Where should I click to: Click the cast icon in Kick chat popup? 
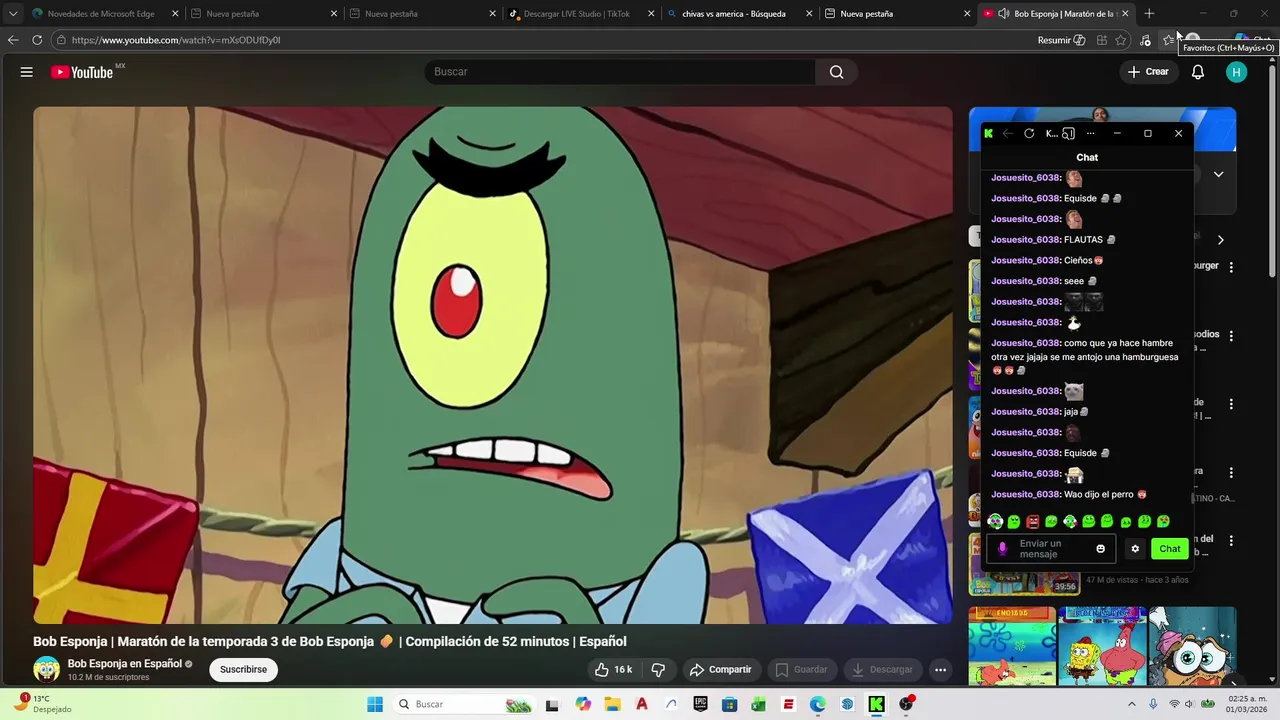pos(1068,133)
